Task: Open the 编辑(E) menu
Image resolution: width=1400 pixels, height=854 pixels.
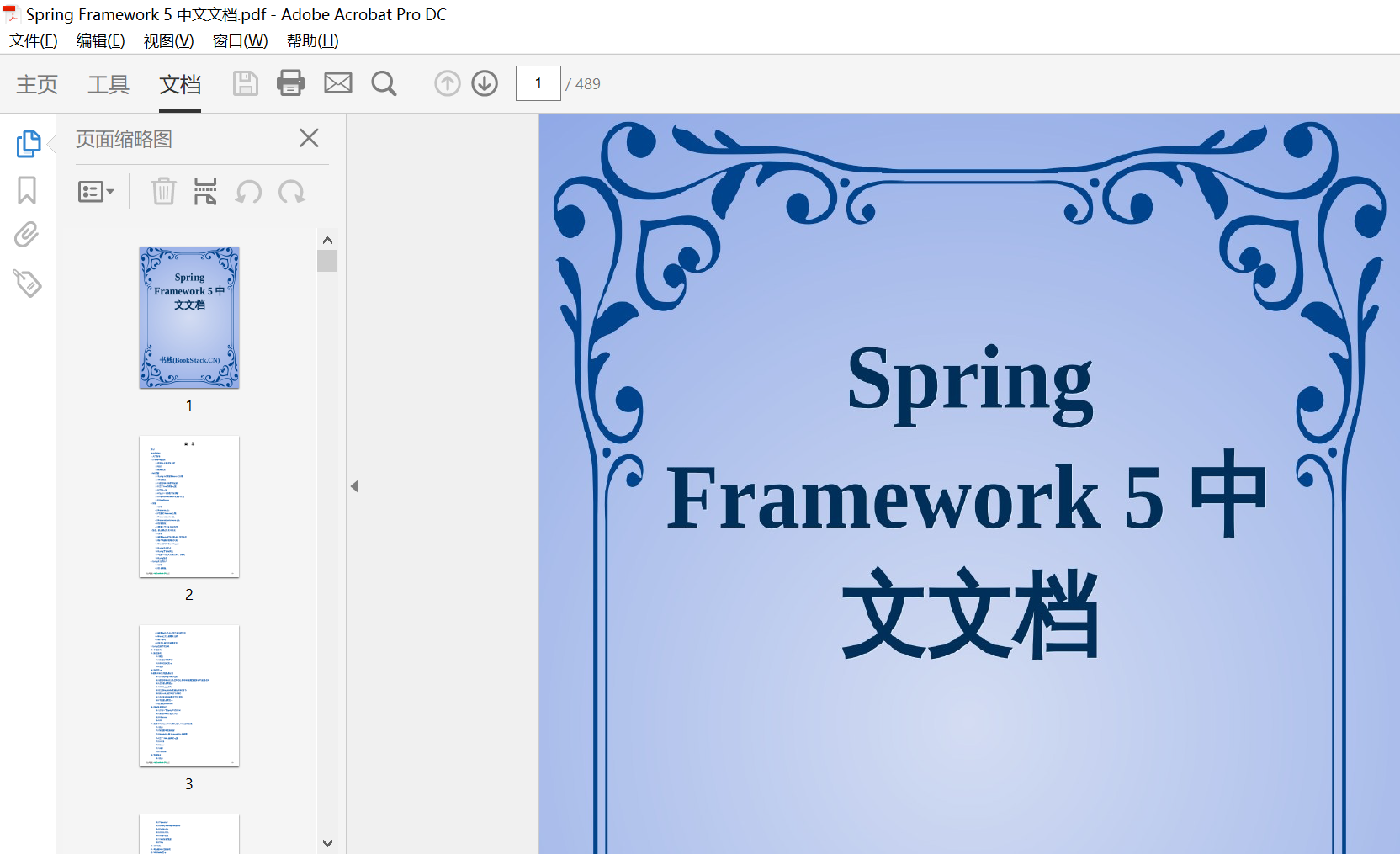Action: click(101, 41)
